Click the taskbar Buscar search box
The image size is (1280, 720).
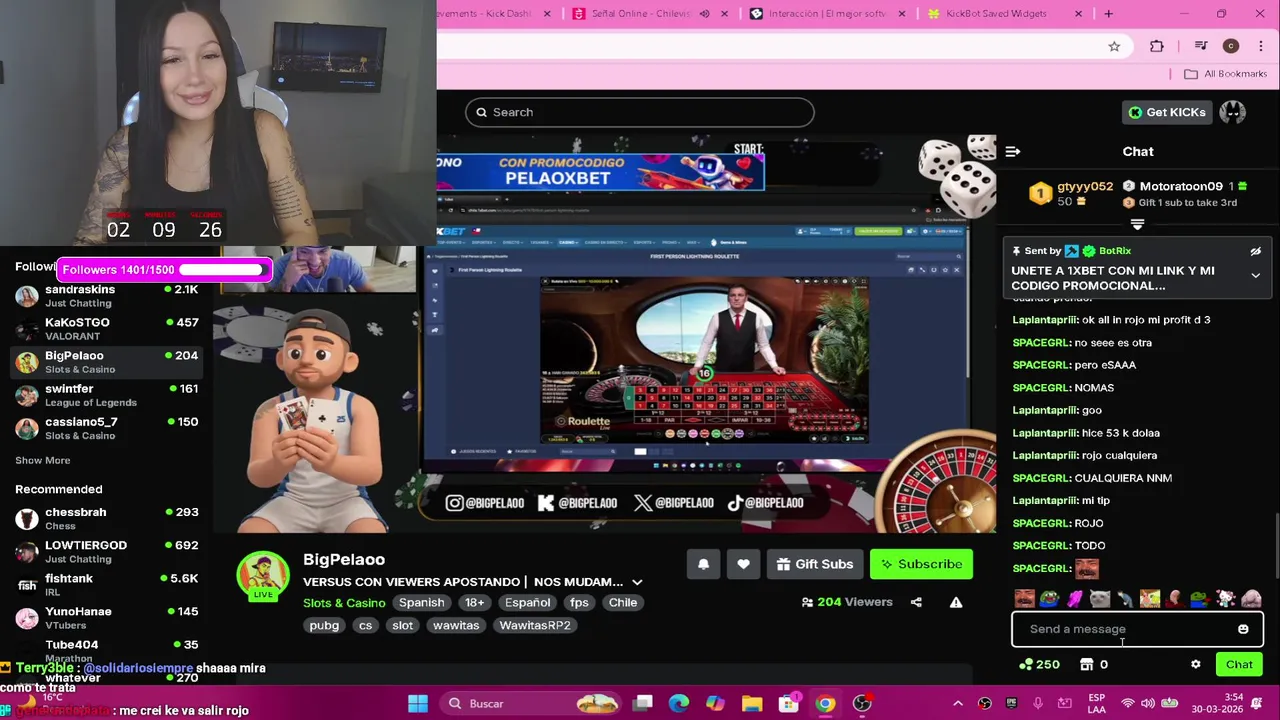pyautogui.click(x=530, y=703)
